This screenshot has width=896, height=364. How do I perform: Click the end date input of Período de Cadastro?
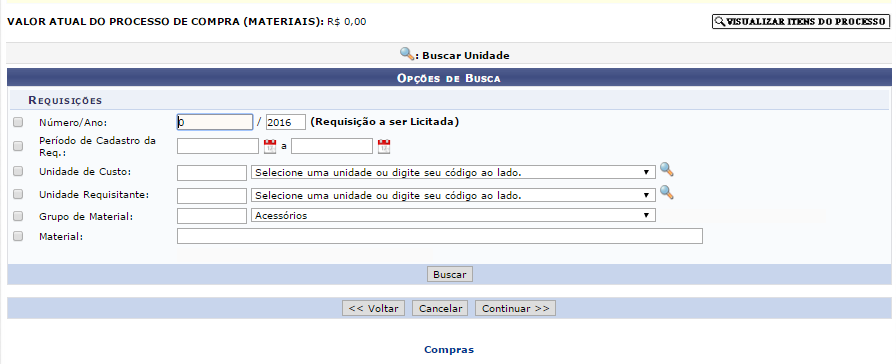click(x=332, y=146)
